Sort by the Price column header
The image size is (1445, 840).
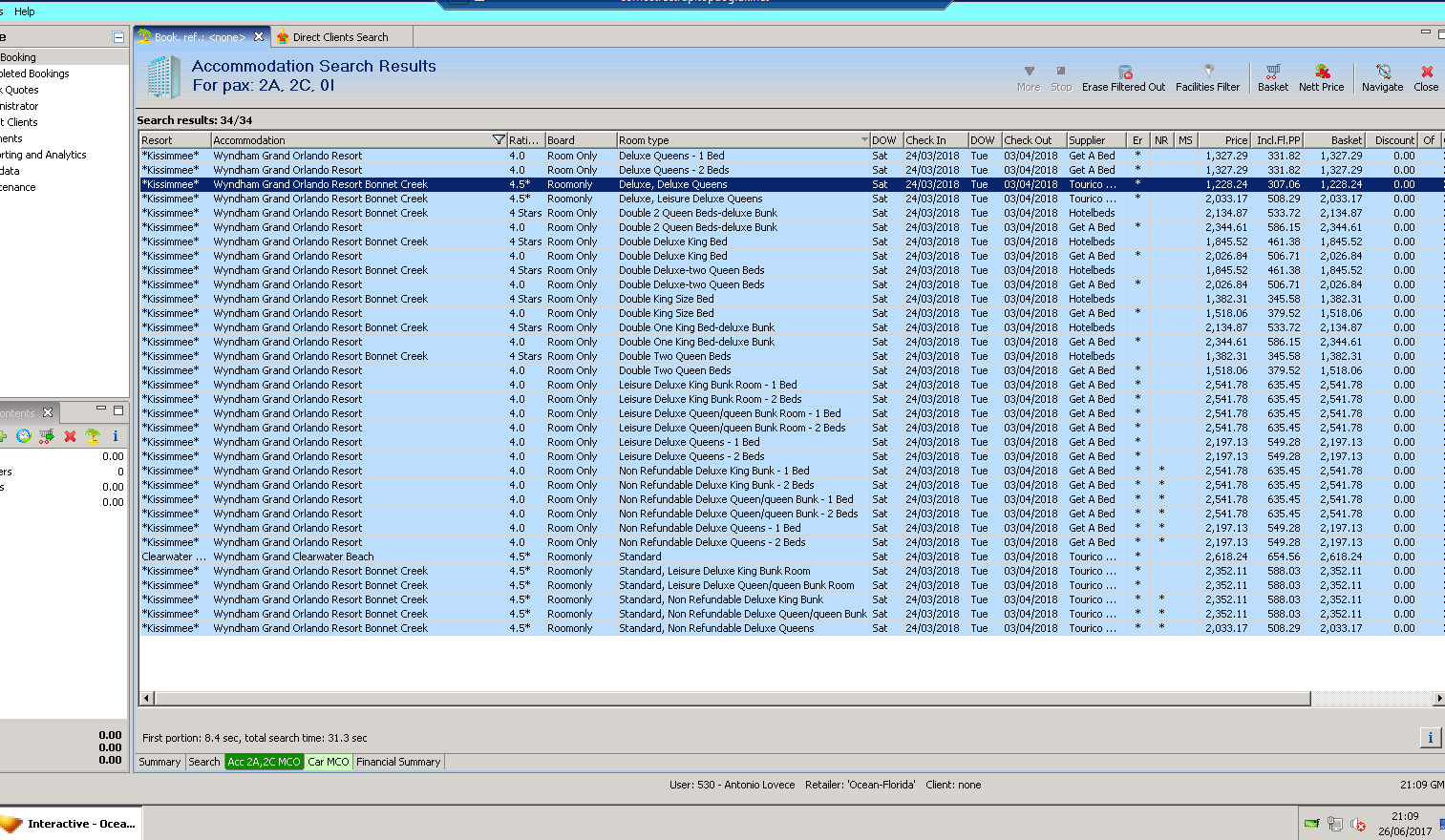tap(1224, 140)
